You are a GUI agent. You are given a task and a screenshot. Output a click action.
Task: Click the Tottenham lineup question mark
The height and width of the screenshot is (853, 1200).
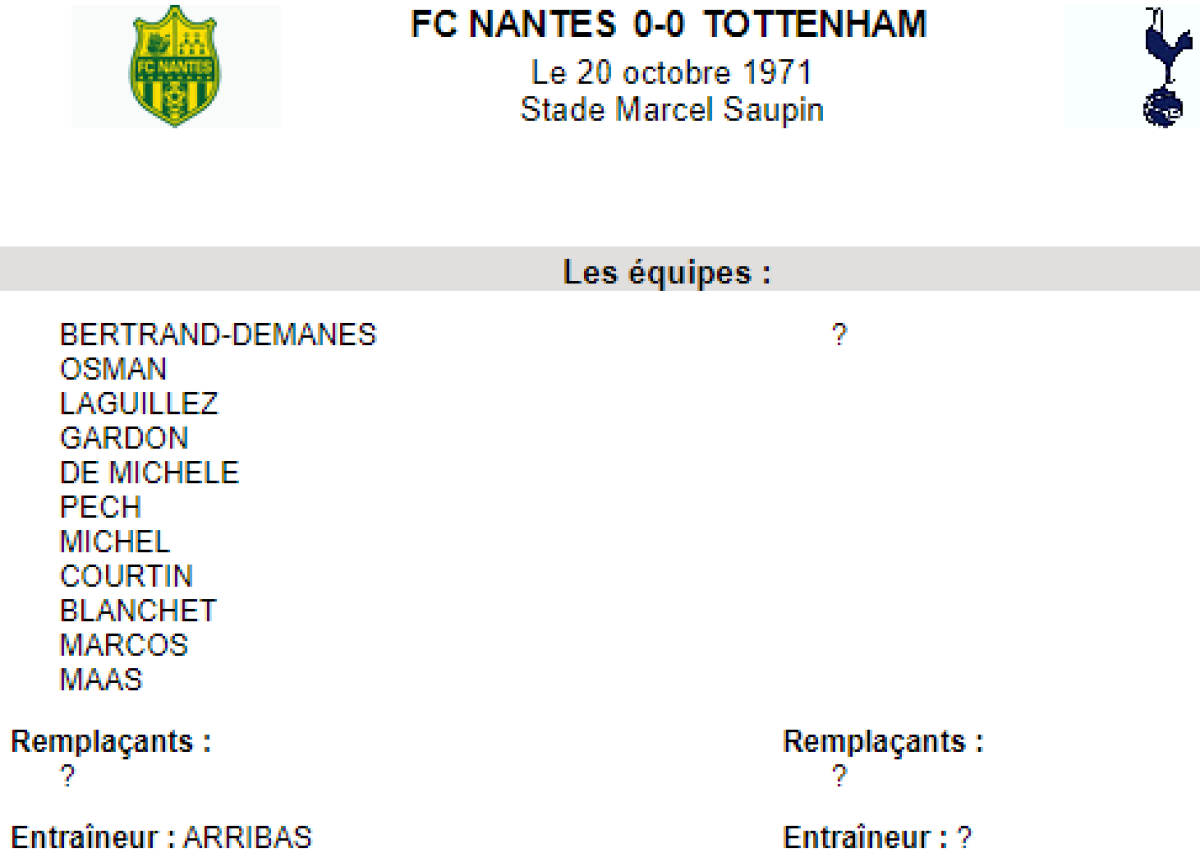(839, 336)
